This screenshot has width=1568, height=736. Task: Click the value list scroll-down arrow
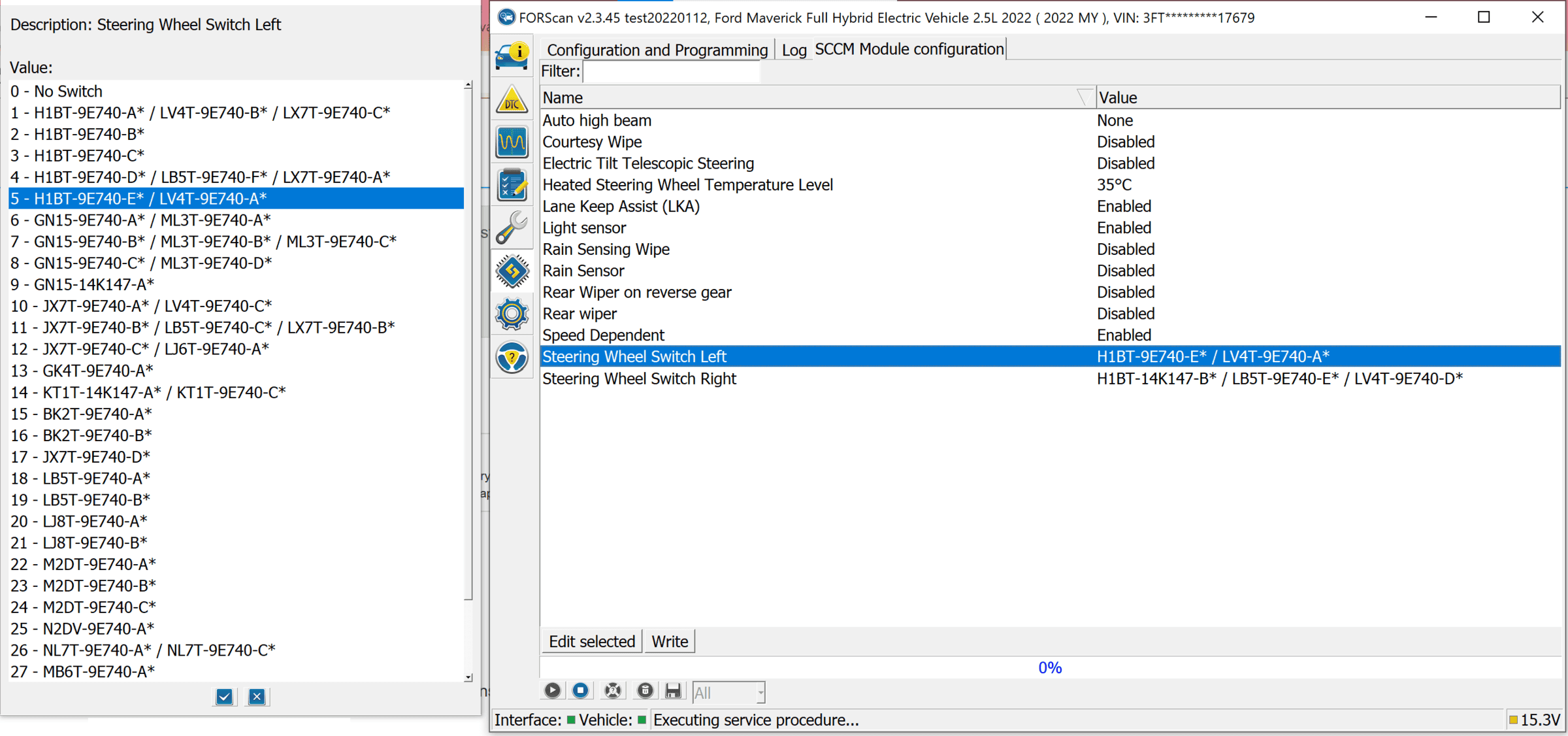pos(468,678)
